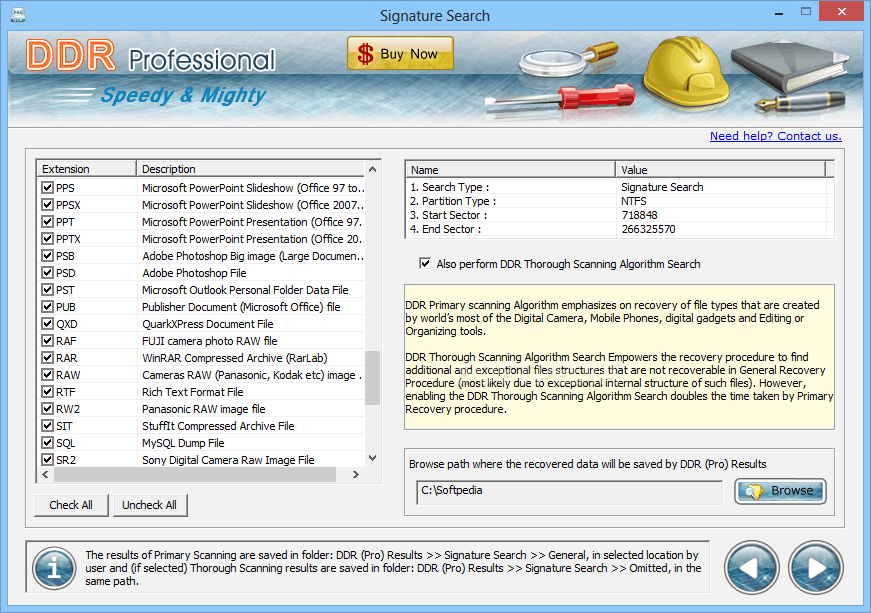Click the vertical scrollbar thumb in extension list
This screenshot has height=613, width=871.
(373, 378)
